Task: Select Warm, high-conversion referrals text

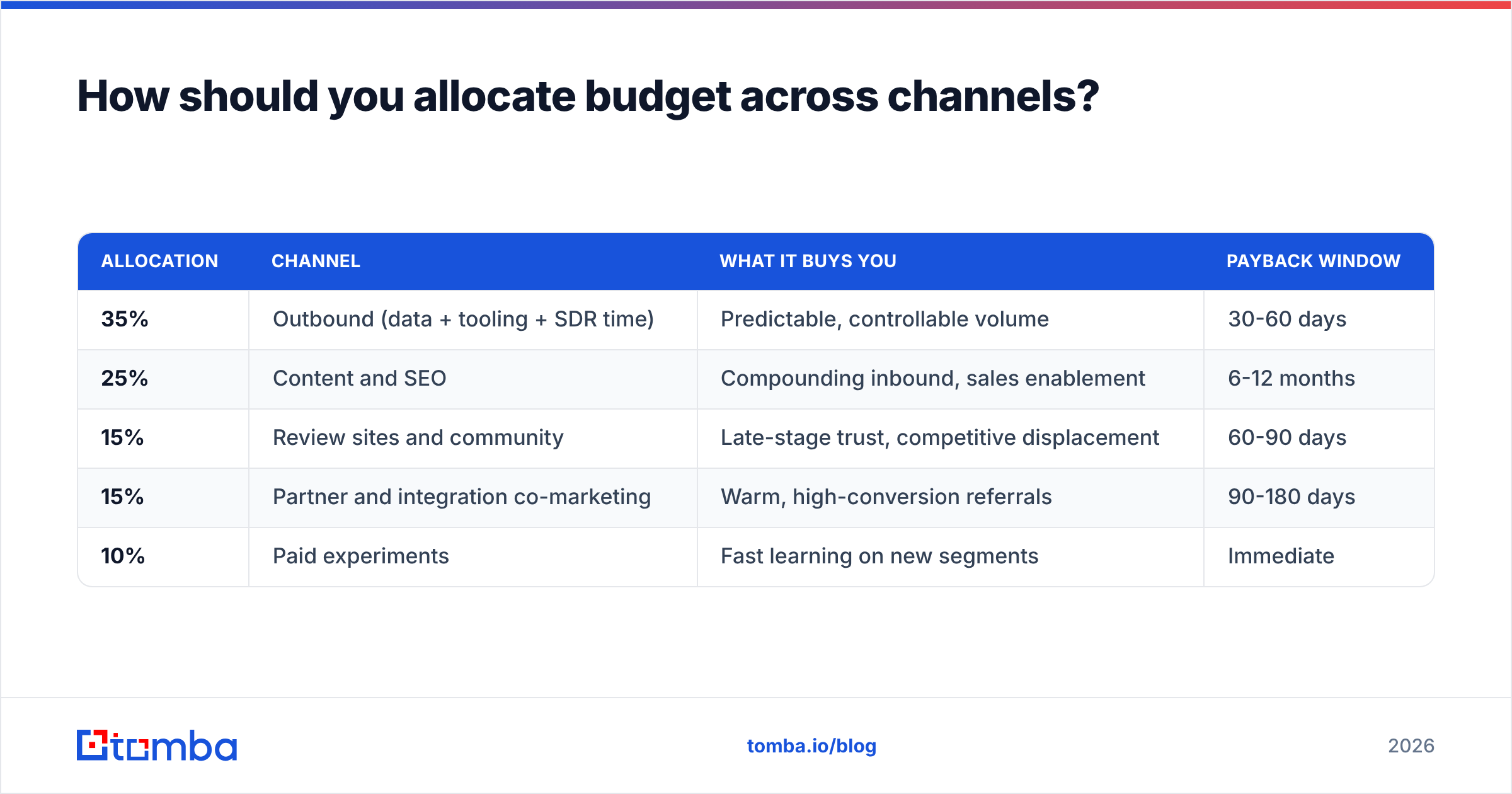Action: (x=886, y=497)
